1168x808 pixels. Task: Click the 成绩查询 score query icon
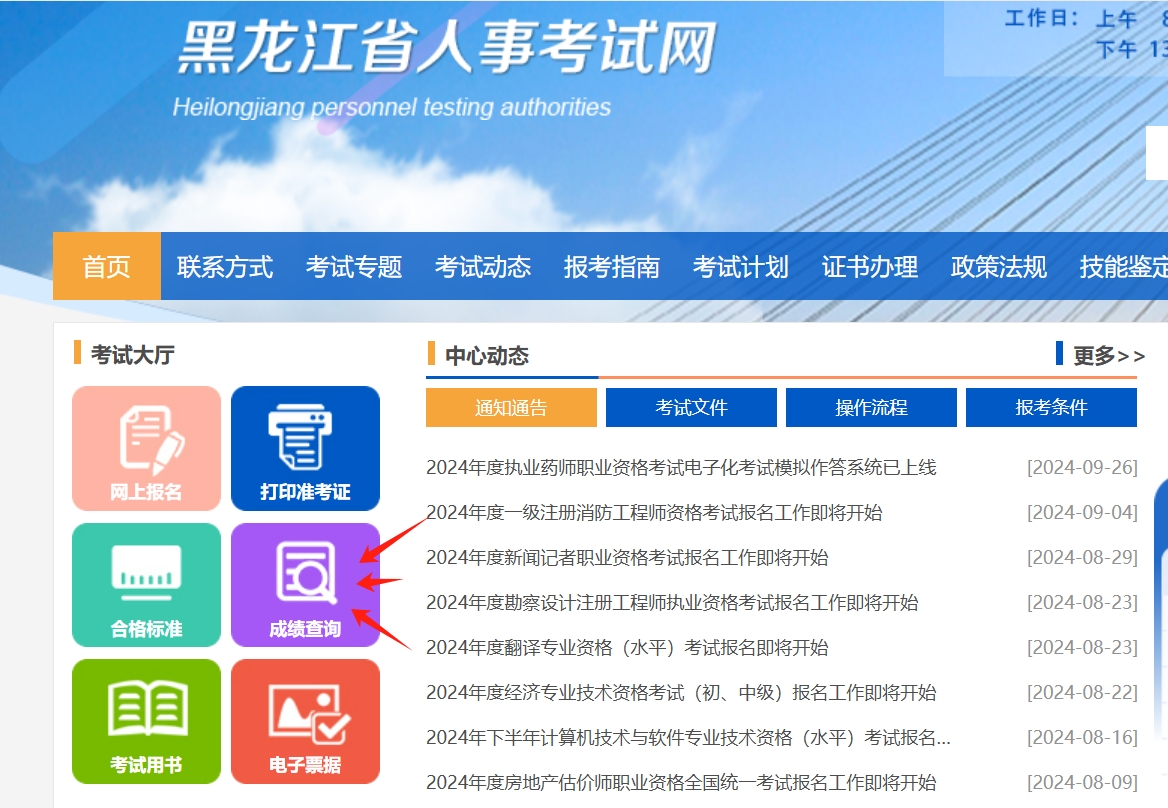click(305, 584)
